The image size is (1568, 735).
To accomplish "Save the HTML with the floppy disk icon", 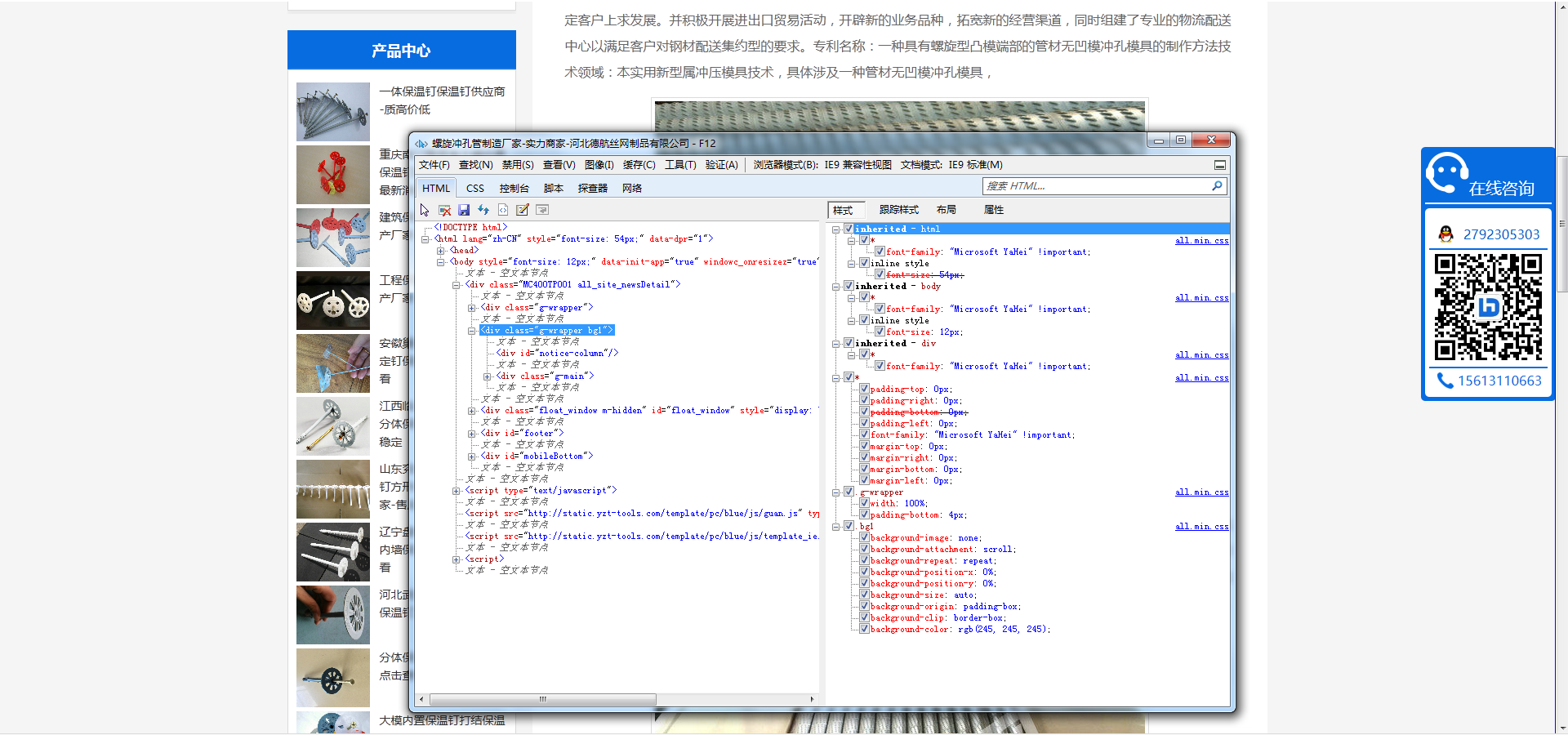I will pos(464,210).
